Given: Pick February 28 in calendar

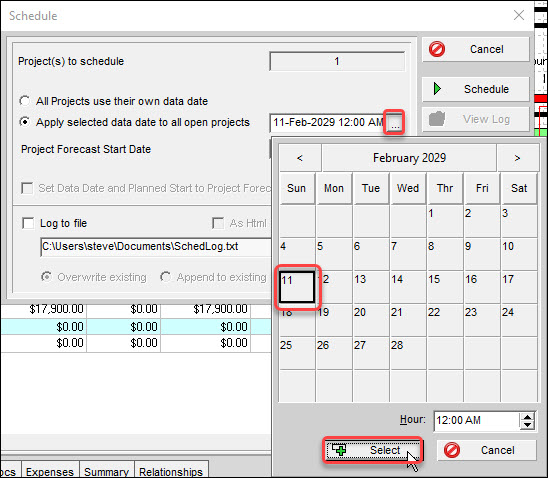Looking at the screenshot, I should click(408, 353).
